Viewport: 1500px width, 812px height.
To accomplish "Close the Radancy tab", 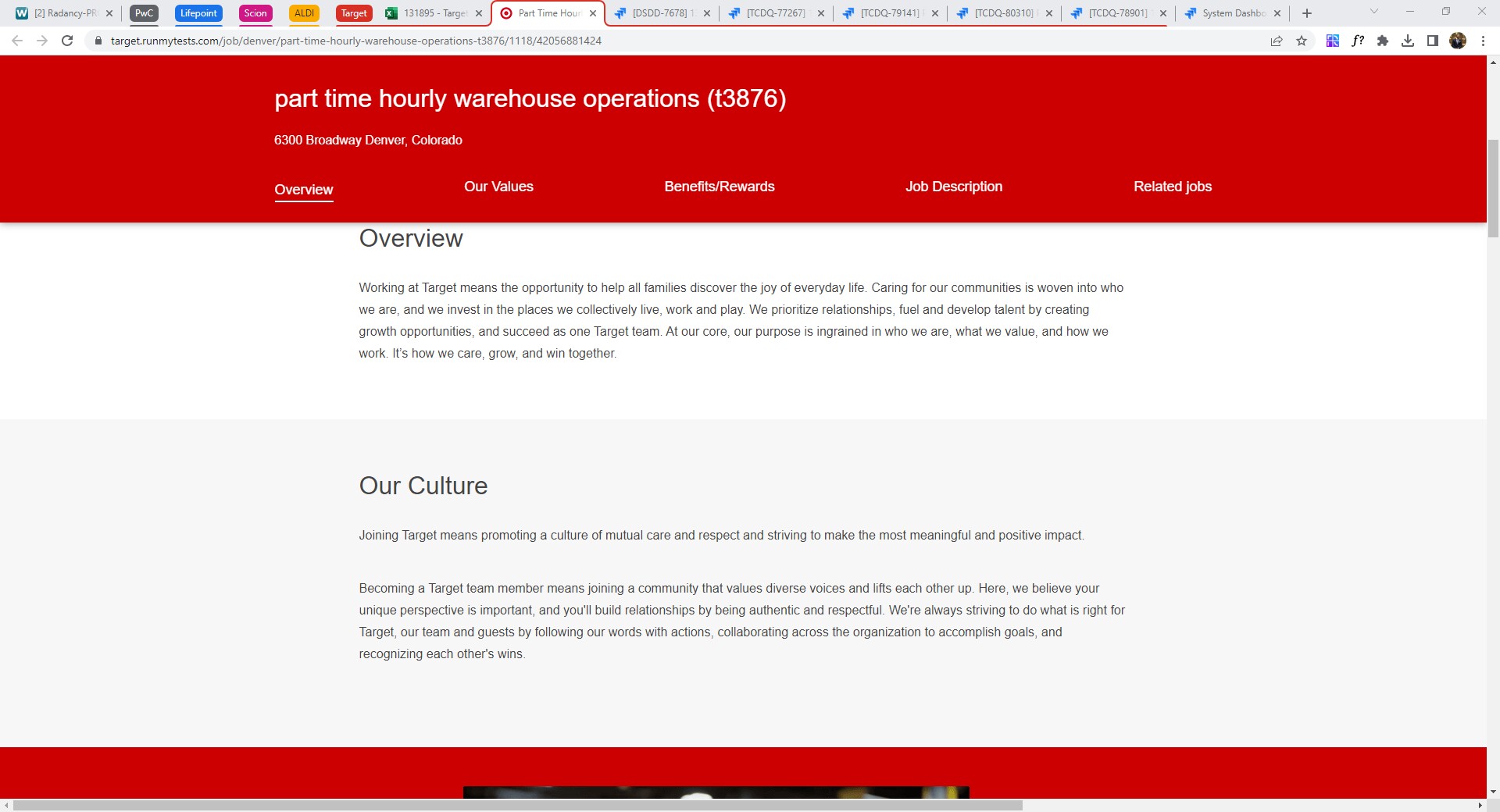I will [x=109, y=13].
